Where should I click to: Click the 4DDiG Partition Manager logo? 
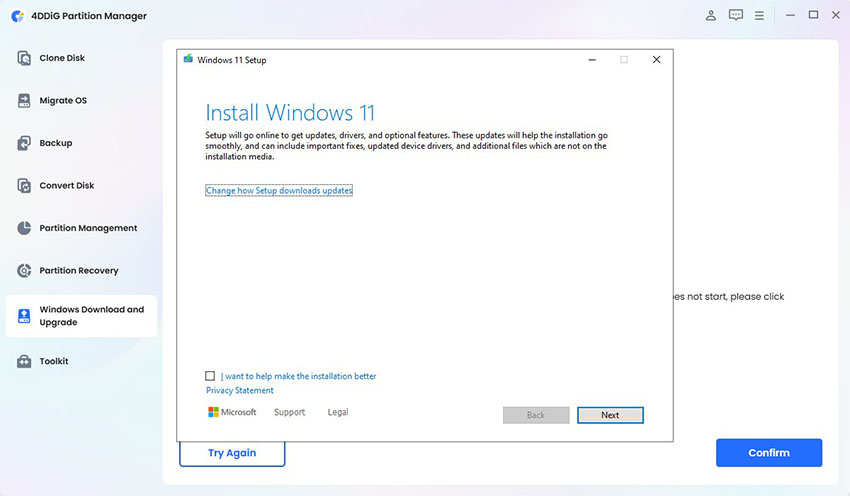click(x=18, y=16)
